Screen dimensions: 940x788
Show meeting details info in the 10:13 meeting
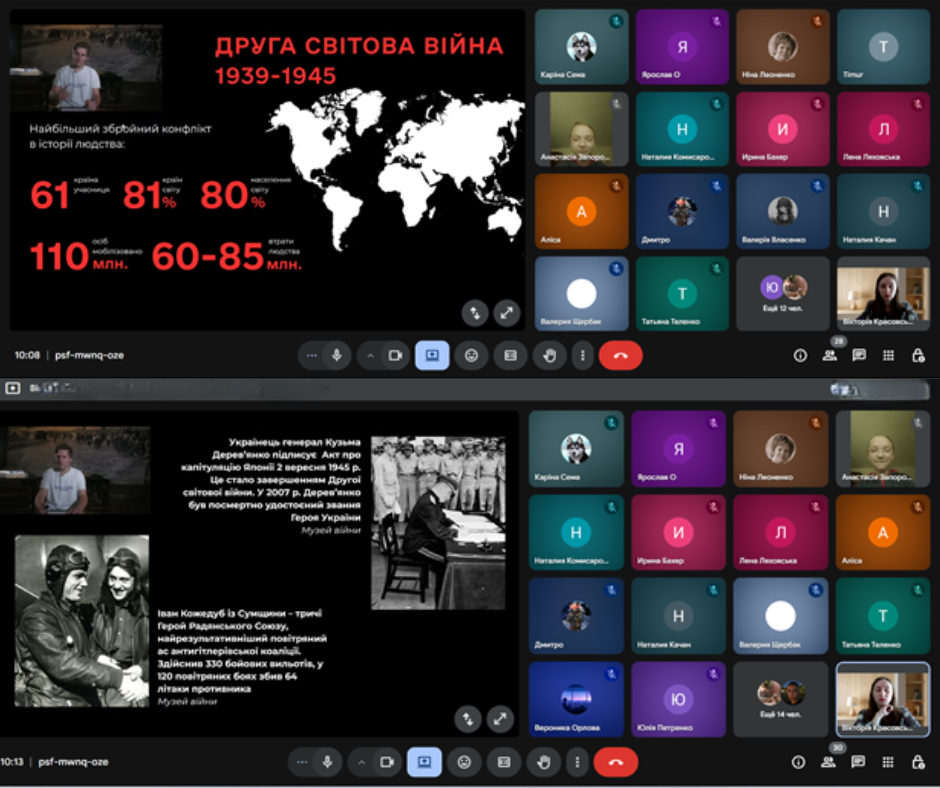799,762
